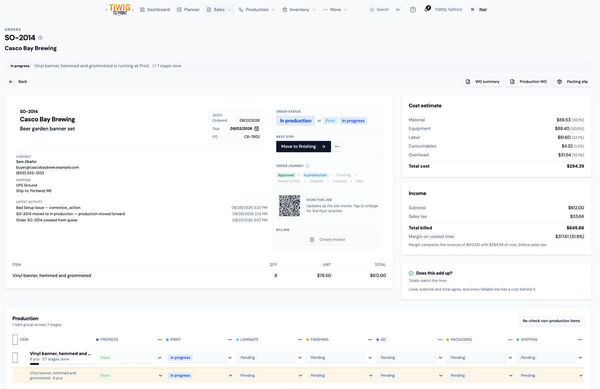Open the group row Finishing Pending dropdown
This screenshot has height=389, width=600.
coord(340,358)
